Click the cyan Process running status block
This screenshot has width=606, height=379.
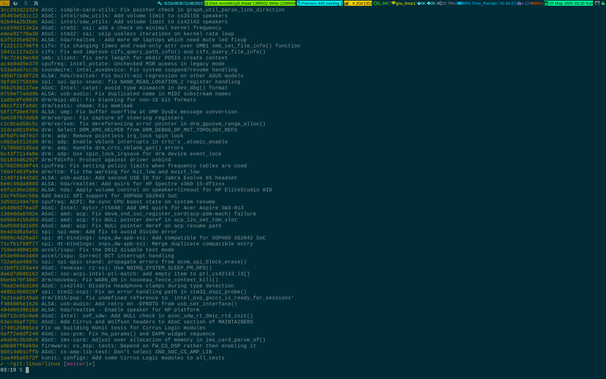pyautogui.click(x=320, y=3)
